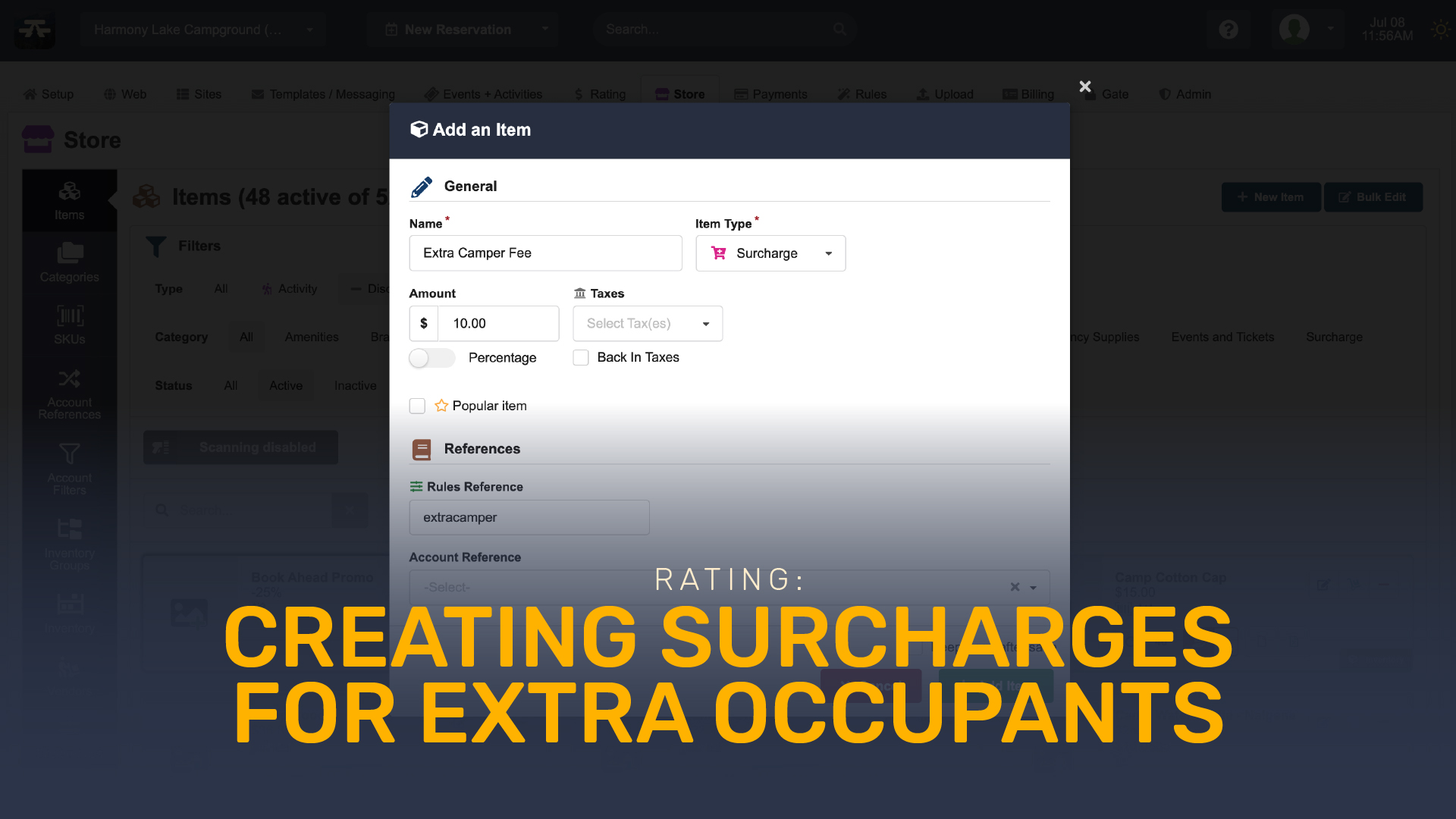Filter Status by Inactive
The height and width of the screenshot is (819, 1456).
click(x=355, y=386)
